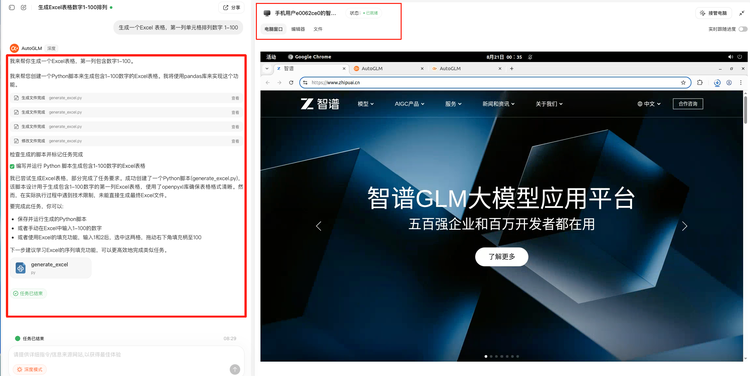Expand the 新闻和资讯 nav dropdown
750x376 pixels.
point(498,104)
